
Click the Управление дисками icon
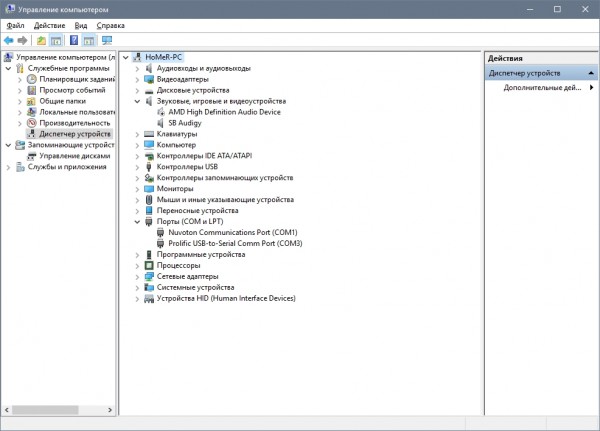(32, 156)
